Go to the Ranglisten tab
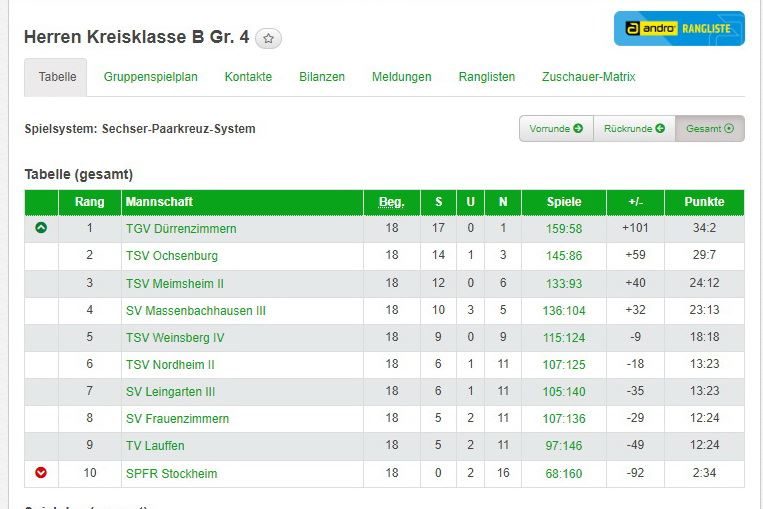The image size is (763, 509). coord(487,77)
